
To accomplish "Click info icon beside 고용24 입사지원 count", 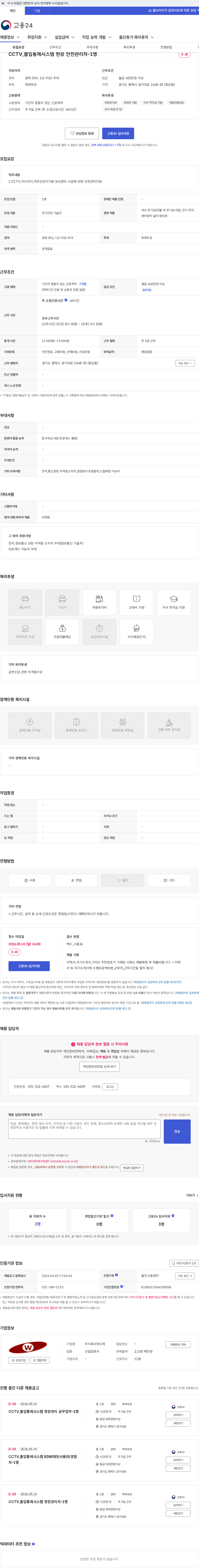I will pos(173,1215).
